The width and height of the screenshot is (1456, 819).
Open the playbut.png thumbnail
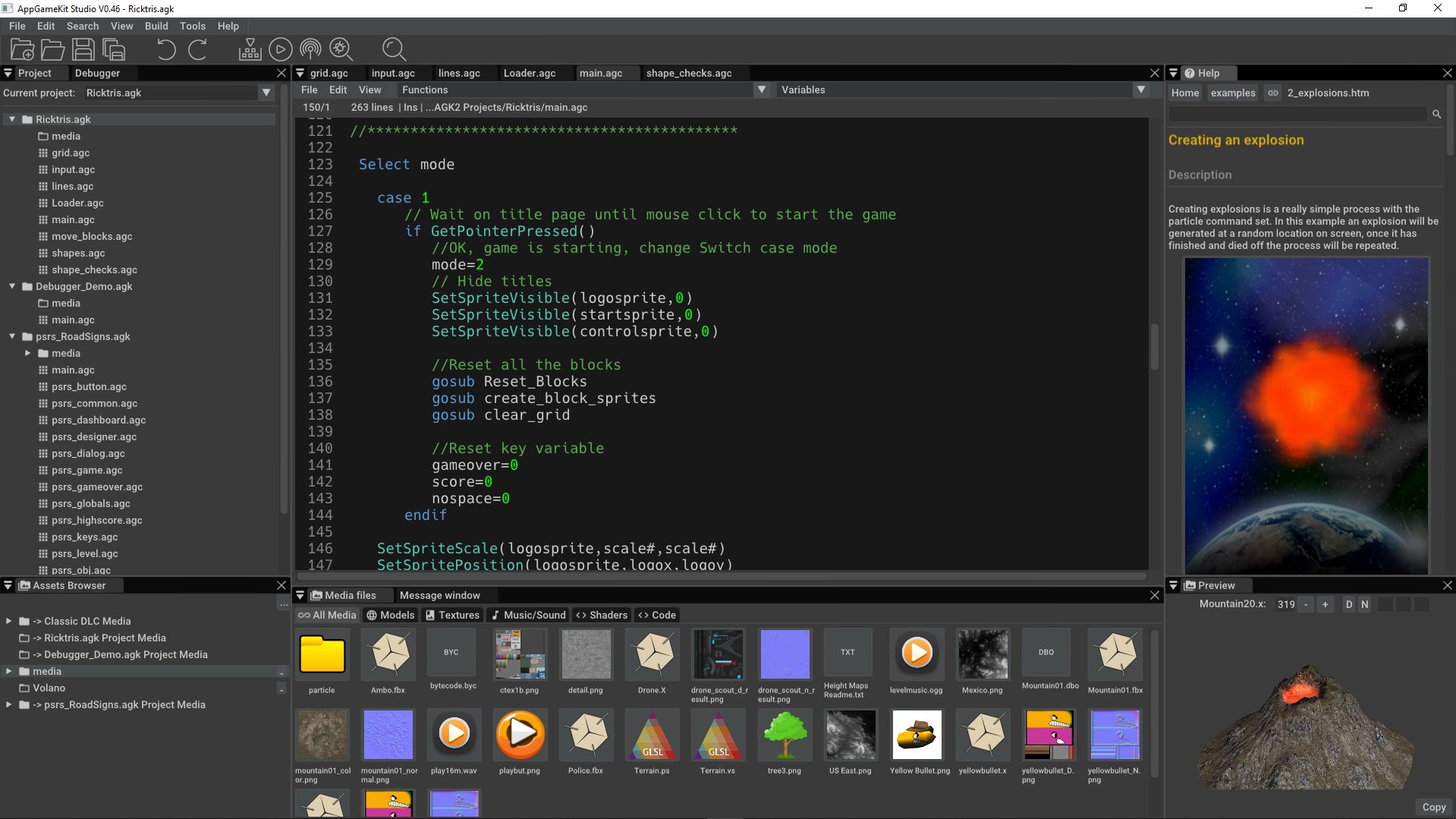(520, 735)
